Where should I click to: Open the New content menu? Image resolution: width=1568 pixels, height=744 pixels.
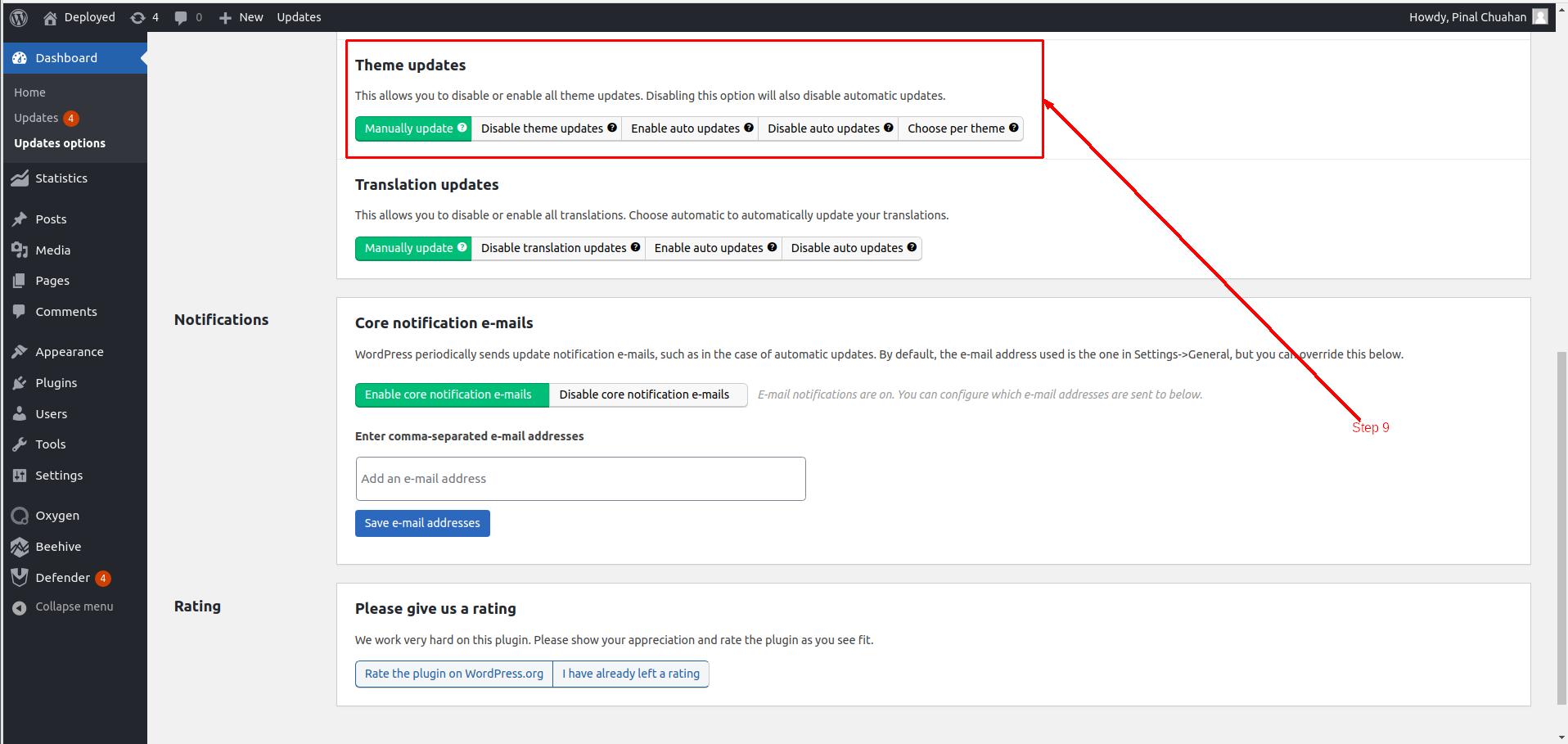(241, 17)
